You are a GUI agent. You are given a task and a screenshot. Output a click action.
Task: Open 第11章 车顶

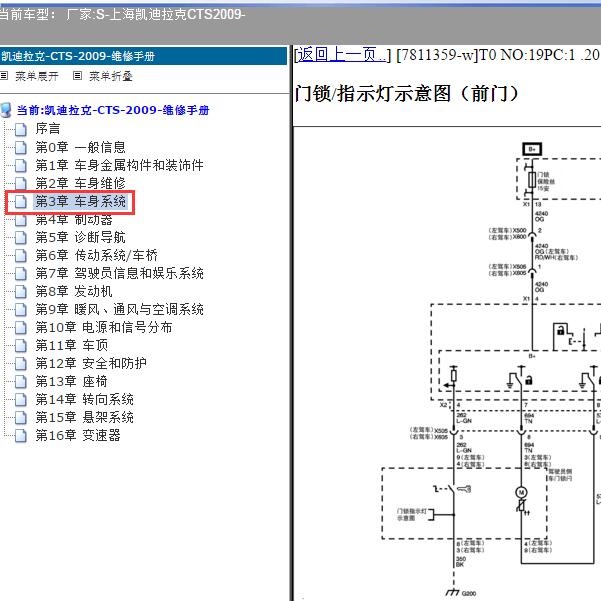(x=72, y=345)
